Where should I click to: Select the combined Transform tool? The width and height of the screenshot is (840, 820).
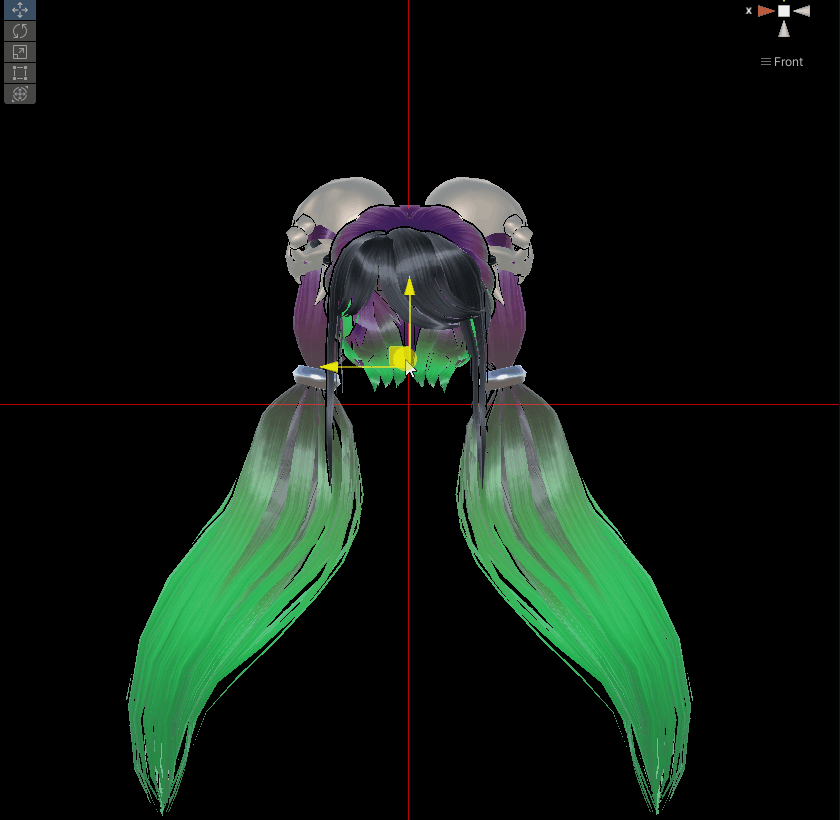20,94
